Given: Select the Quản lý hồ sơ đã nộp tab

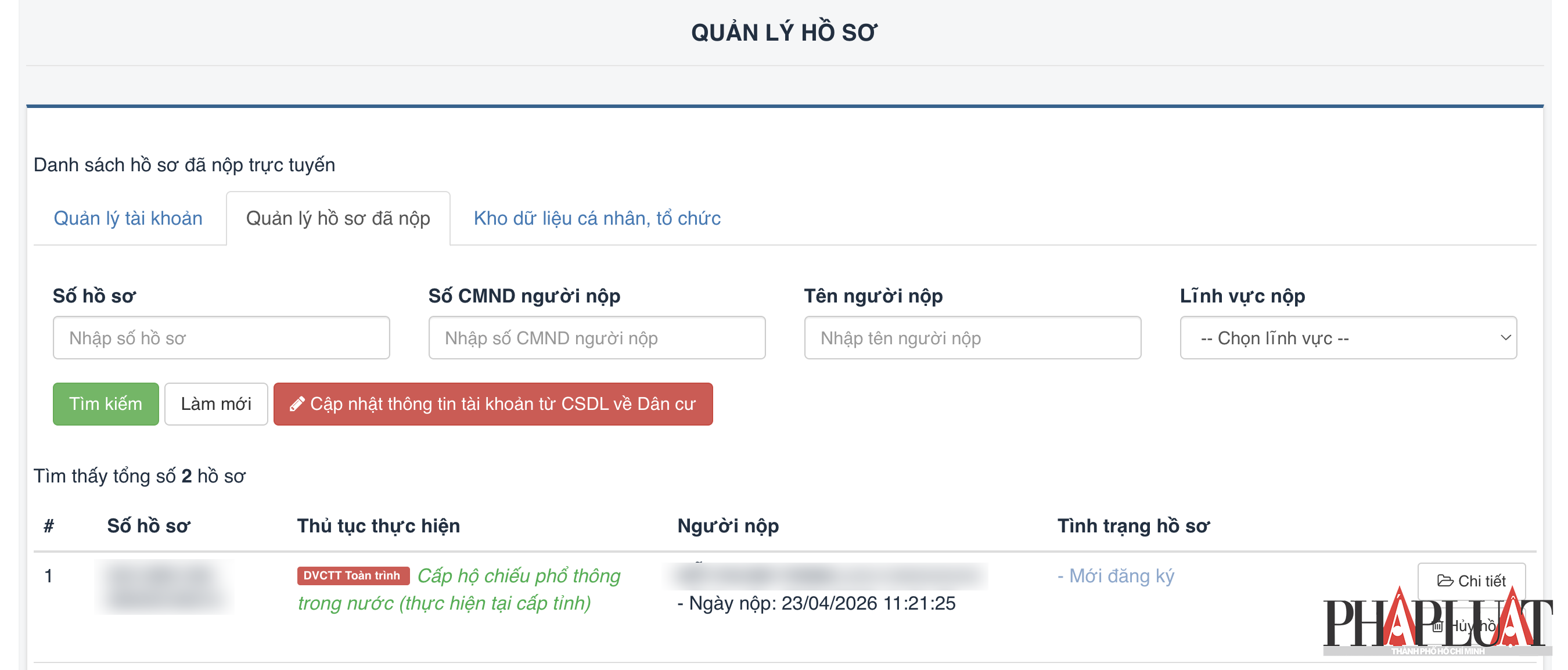Looking at the screenshot, I should click(x=338, y=218).
